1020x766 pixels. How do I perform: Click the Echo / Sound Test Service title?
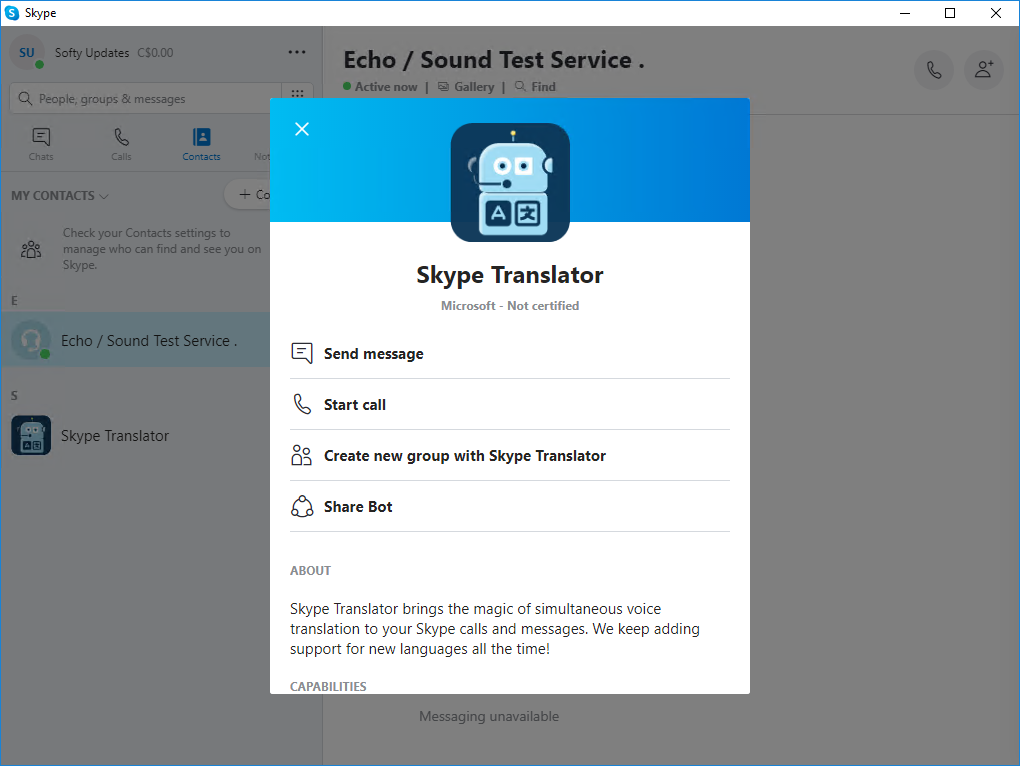(x=494, y=60)
